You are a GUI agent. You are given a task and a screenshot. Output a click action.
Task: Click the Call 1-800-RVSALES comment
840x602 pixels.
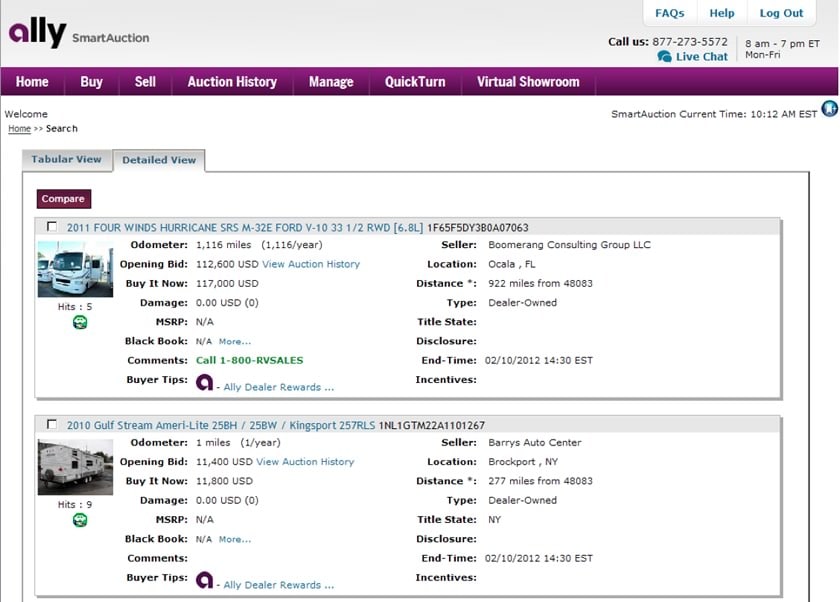pos(250,360)
